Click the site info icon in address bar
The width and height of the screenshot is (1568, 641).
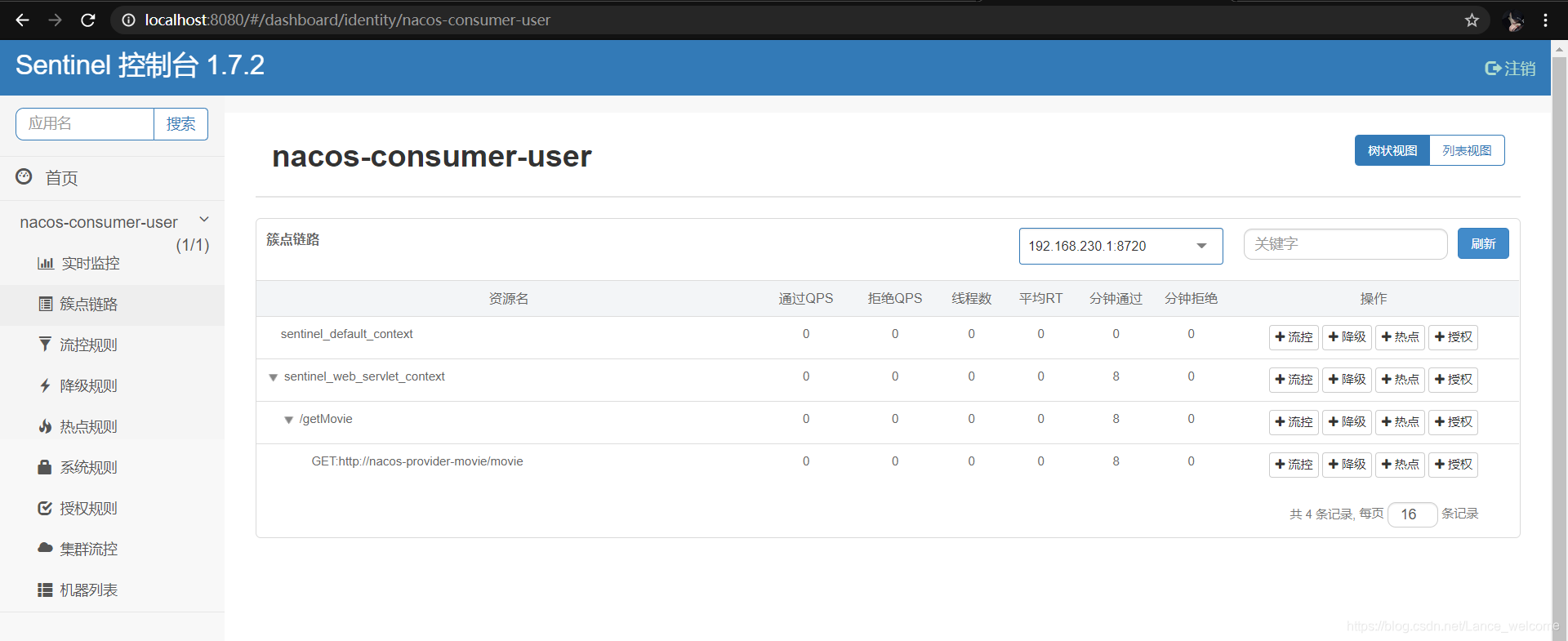[128, 20]
